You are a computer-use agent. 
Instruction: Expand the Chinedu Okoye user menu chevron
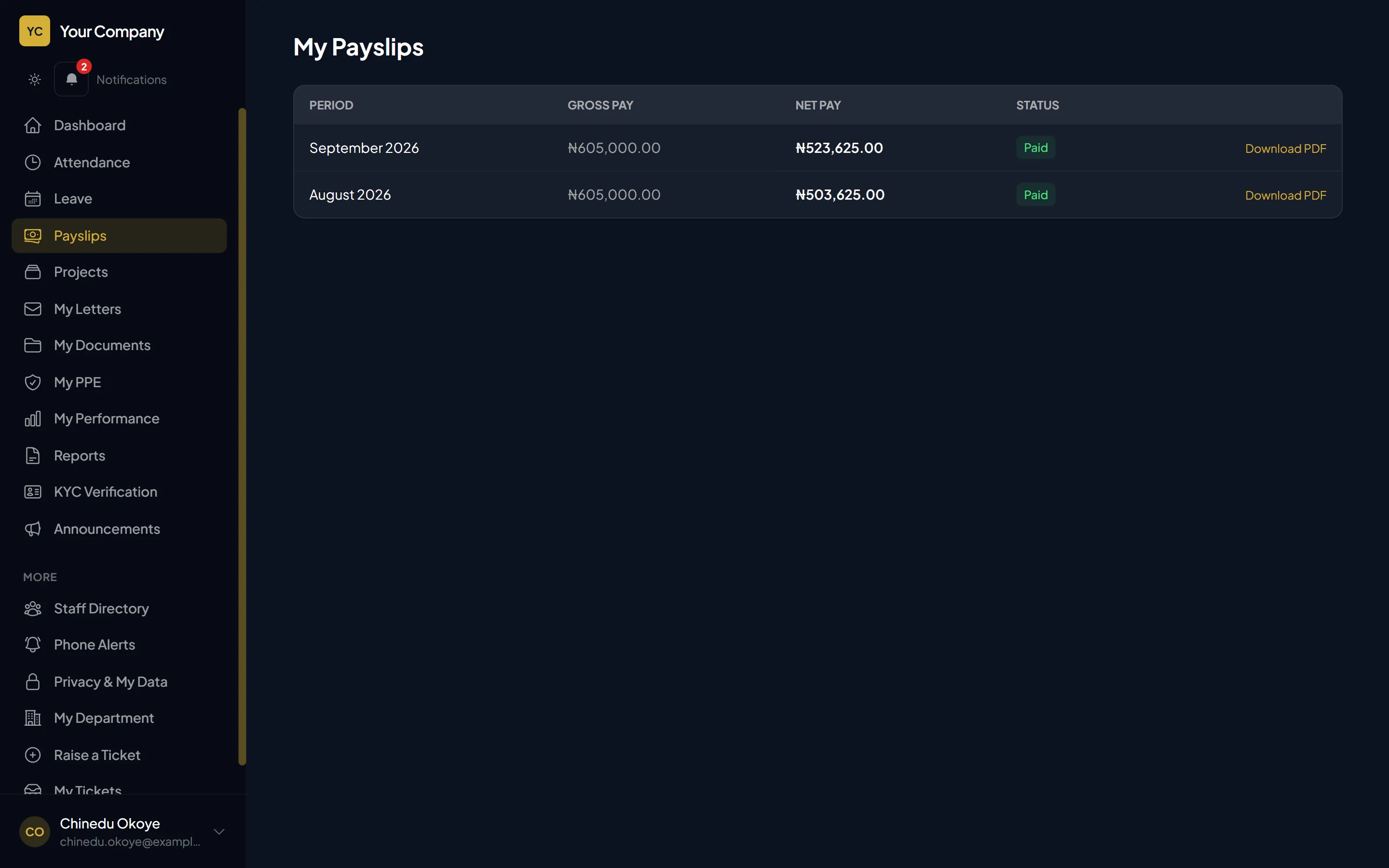point(218,831)
